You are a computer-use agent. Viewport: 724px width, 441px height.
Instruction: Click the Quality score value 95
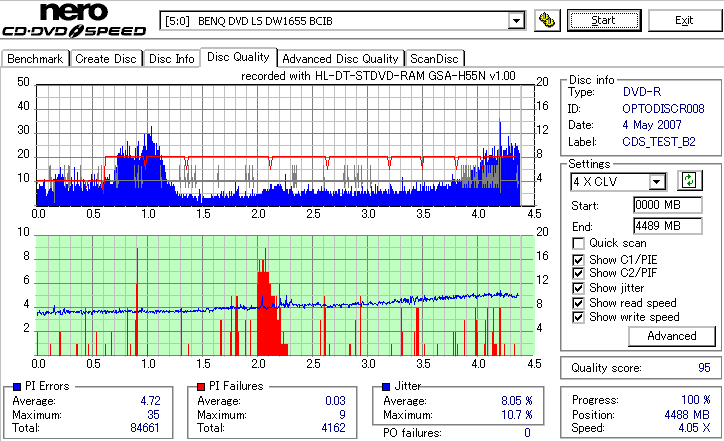pos(704,368)
